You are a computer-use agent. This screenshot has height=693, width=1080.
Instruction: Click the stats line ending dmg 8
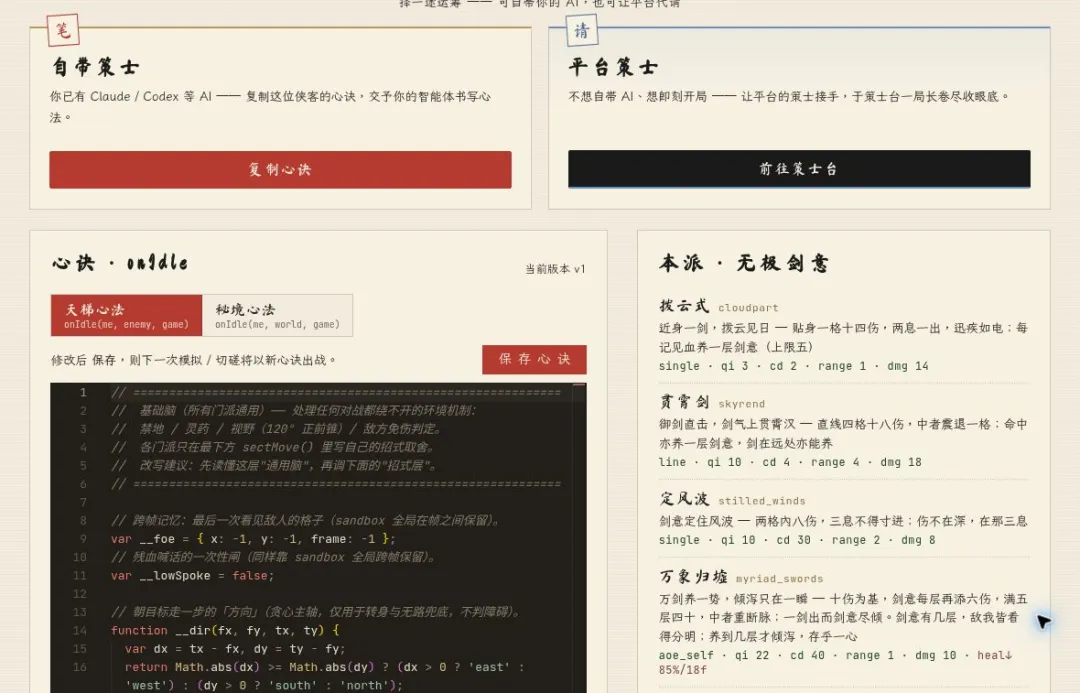[797, 540]
